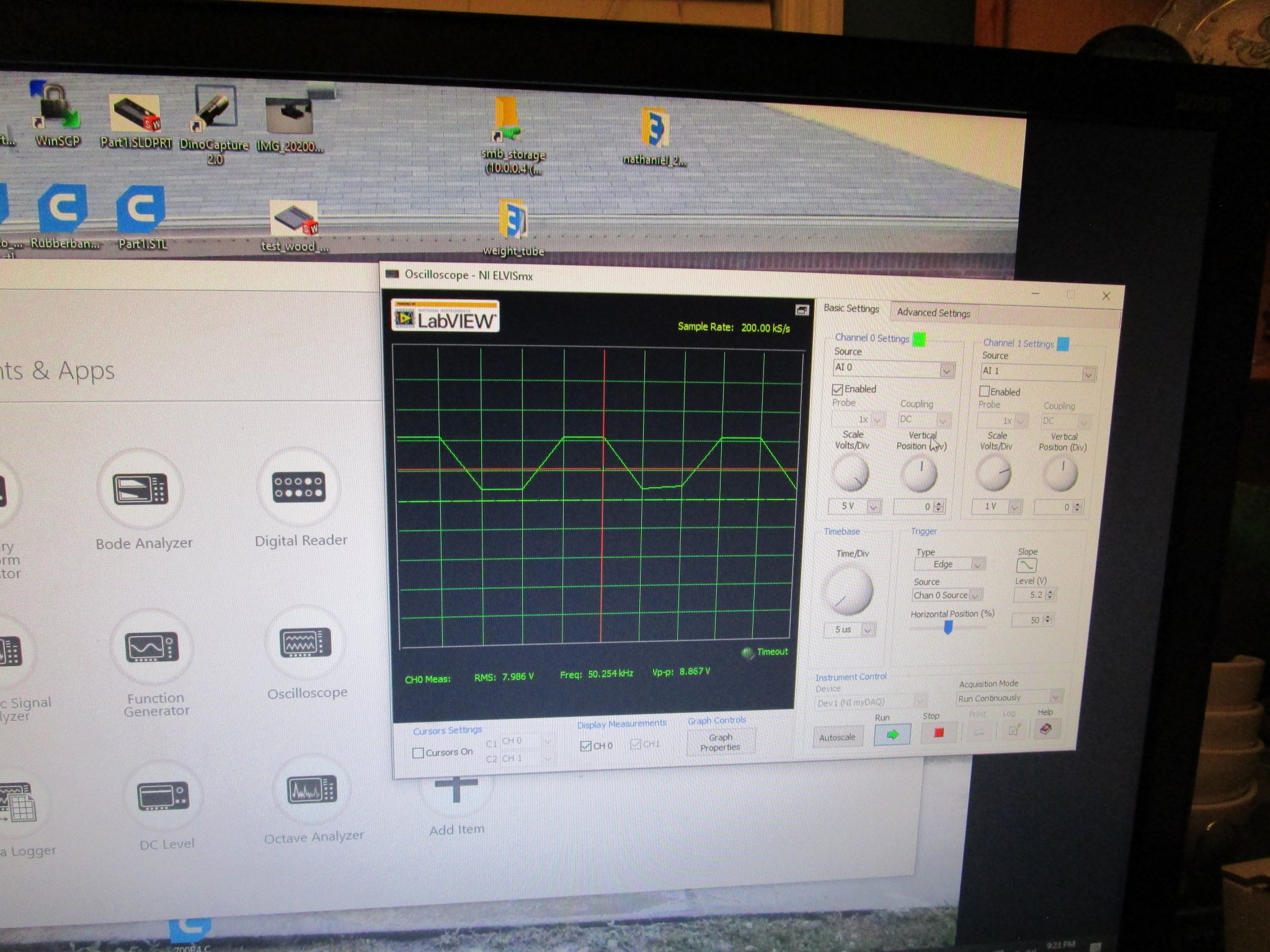Toggle the trigger Slope icon
Viewport: 1270px width, 952px height.
[x=1026, y=565]
